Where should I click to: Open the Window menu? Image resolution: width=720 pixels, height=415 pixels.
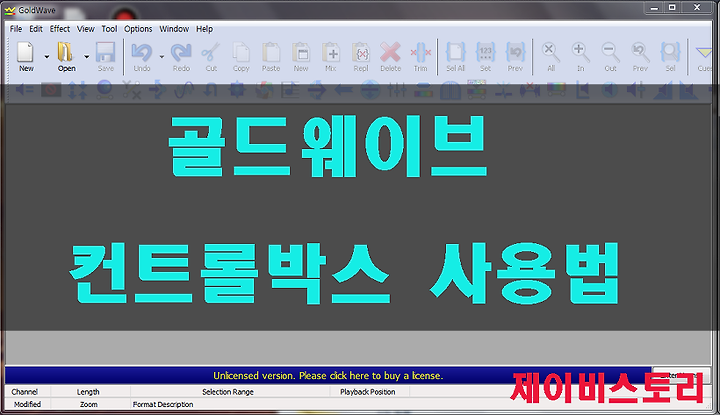tap(174, 29)
